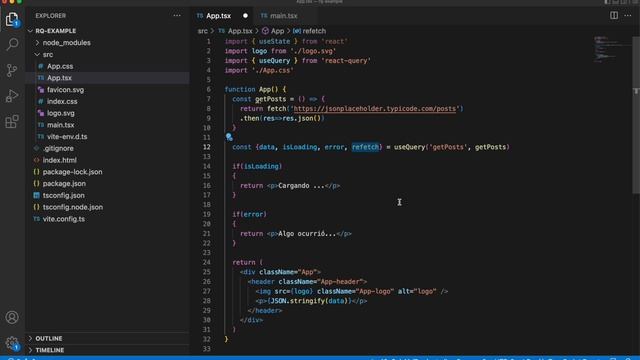Open main.tsx in the file tree
This screenshot has width=640, height=360.
tap(60, 125)
